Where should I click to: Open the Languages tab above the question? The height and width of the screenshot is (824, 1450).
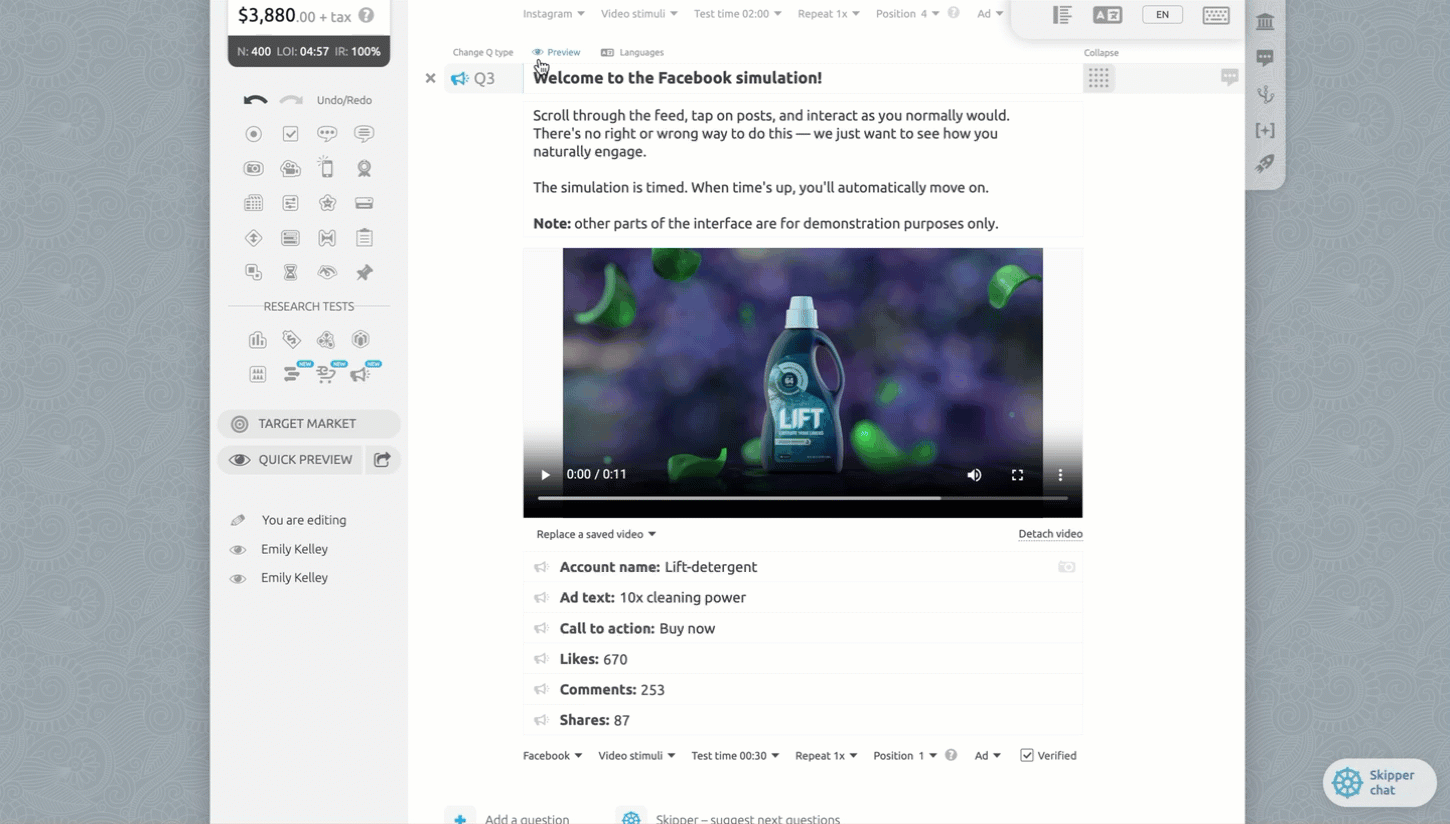point(632,52)
